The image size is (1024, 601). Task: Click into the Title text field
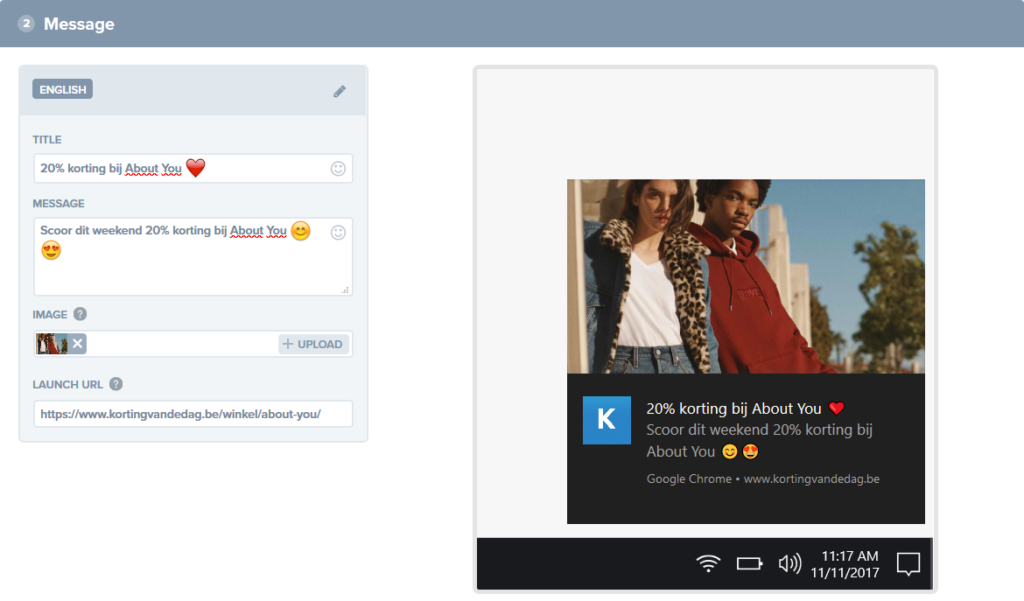pos(180,169)
